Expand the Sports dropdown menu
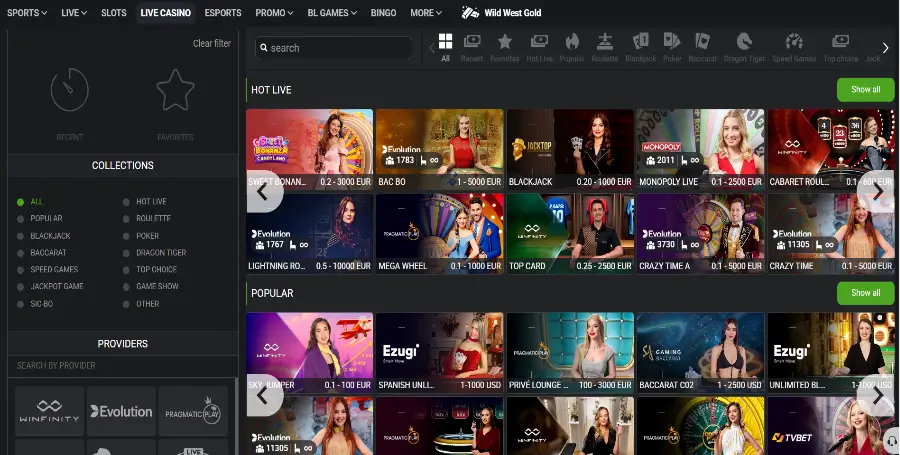This screenshot has height=455, width=900. (x=27, y=13)
